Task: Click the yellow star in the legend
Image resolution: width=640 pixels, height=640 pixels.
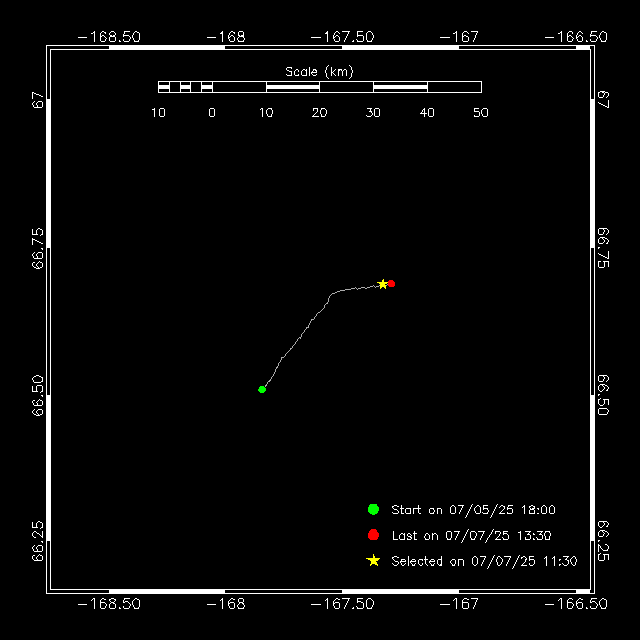Action: (x=373, y=561)
